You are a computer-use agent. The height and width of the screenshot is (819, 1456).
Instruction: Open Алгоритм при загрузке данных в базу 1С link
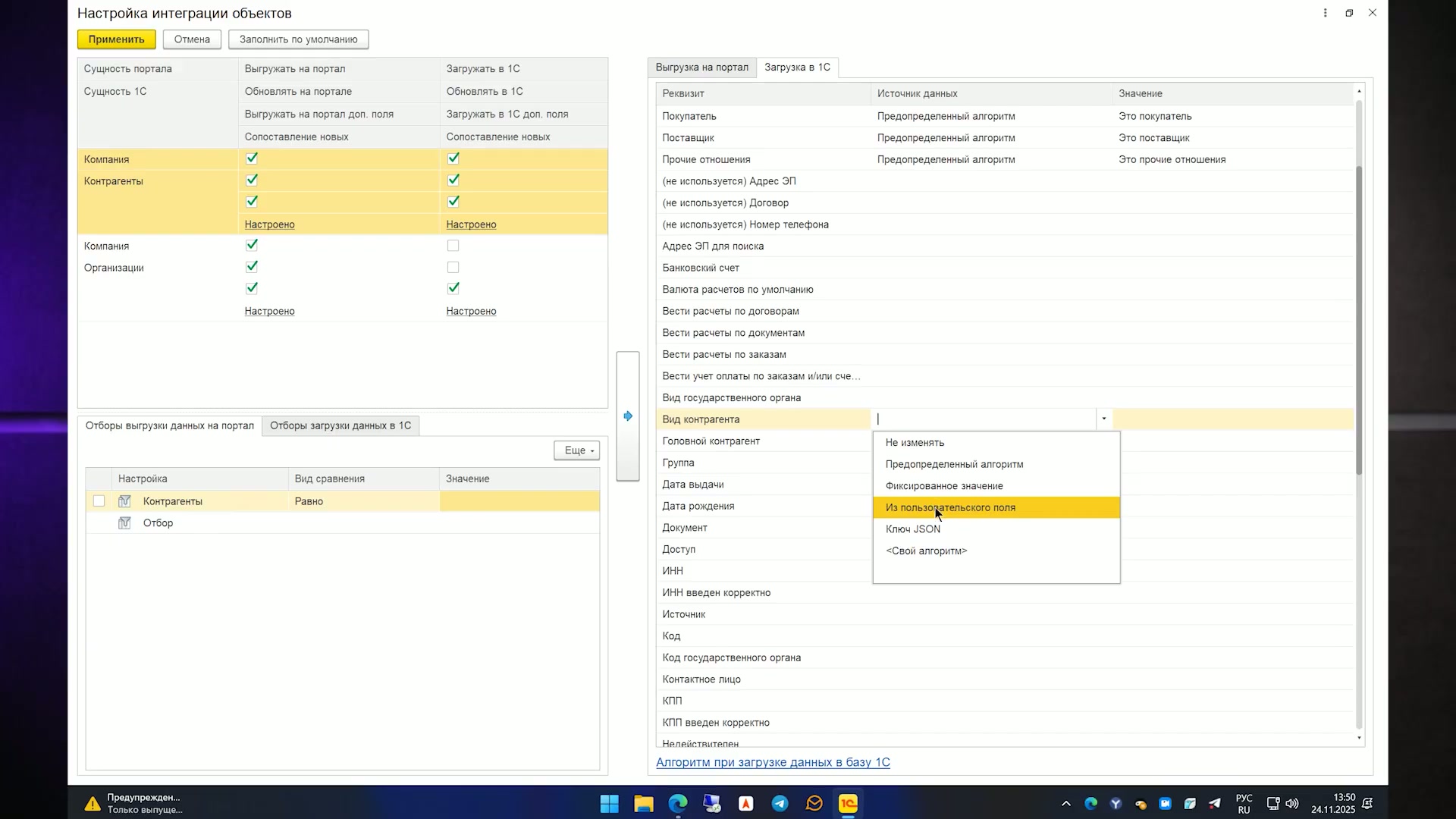tap(773, 762)
